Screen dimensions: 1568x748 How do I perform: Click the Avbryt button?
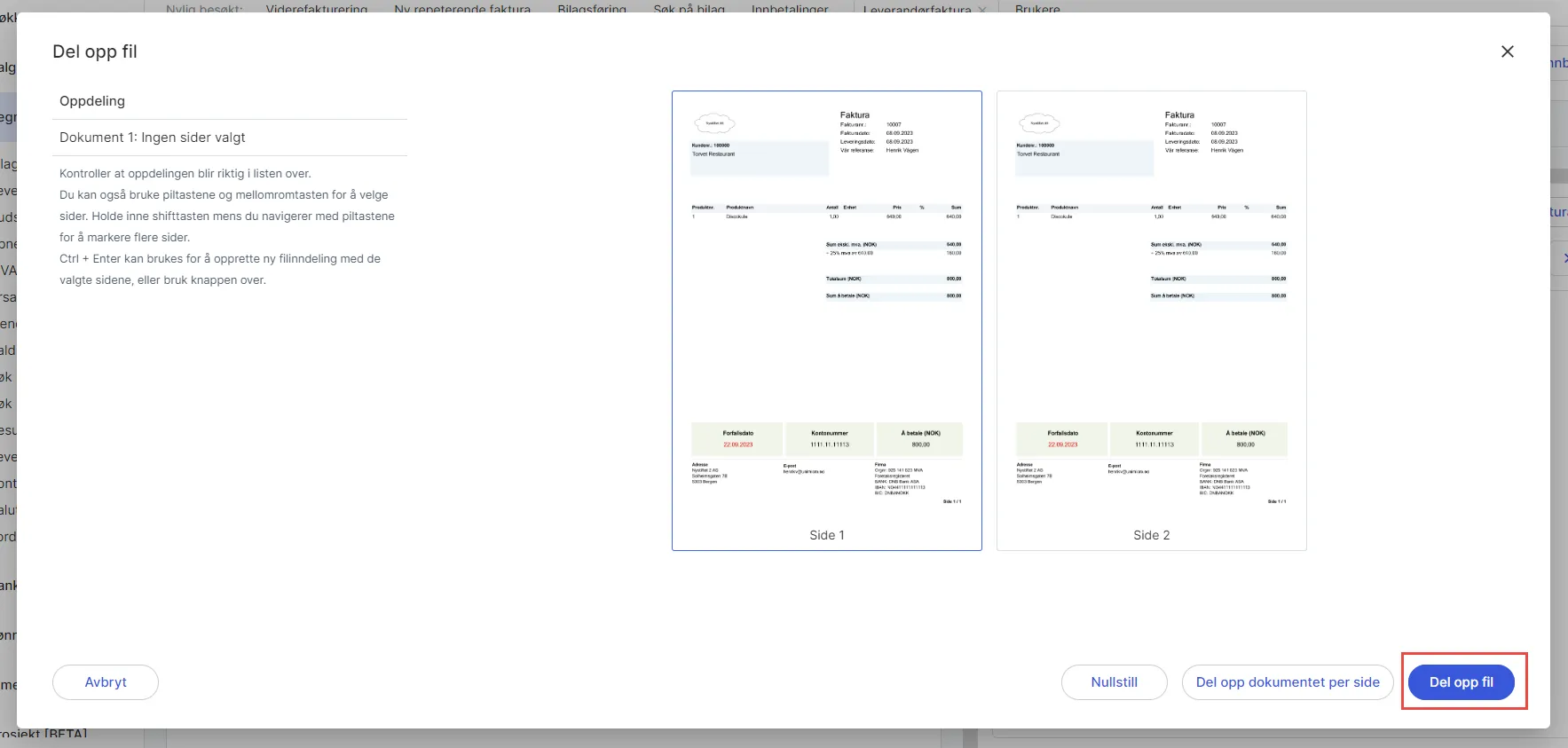[x=106, y=682]
